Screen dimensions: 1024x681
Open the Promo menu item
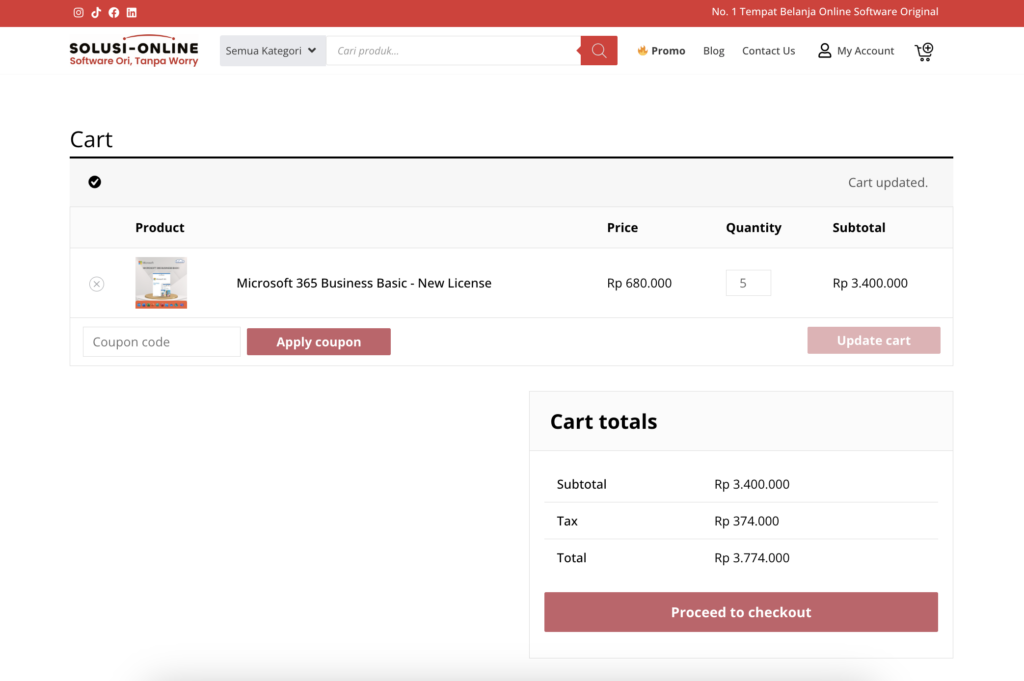tap(661, 50)
